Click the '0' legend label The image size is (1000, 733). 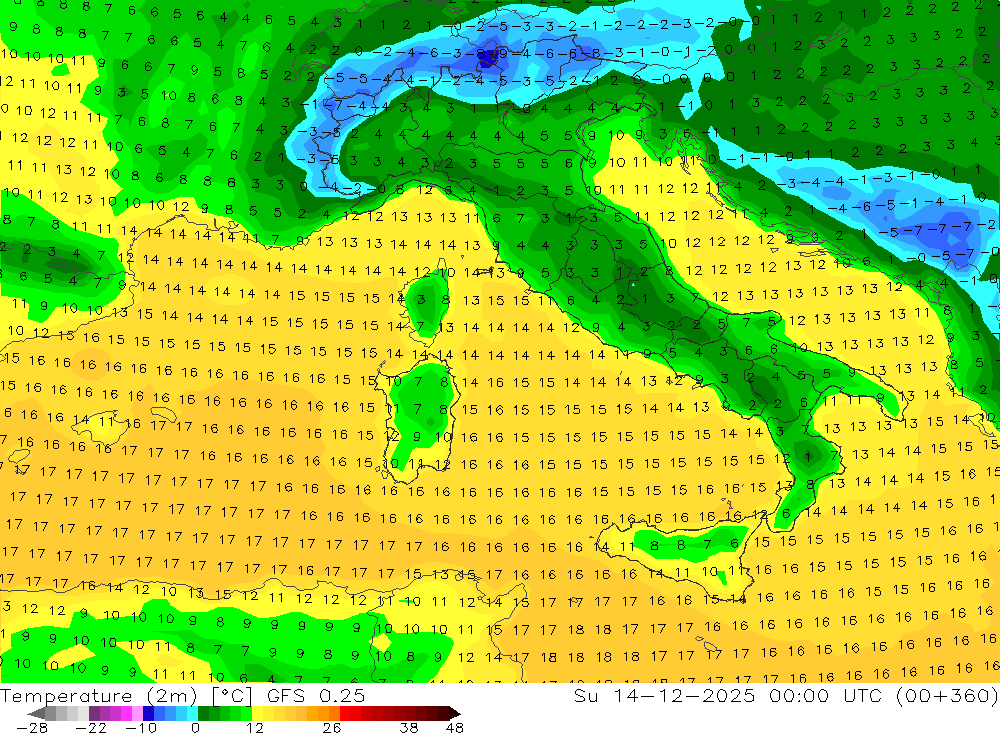click(x=195, y=728)
